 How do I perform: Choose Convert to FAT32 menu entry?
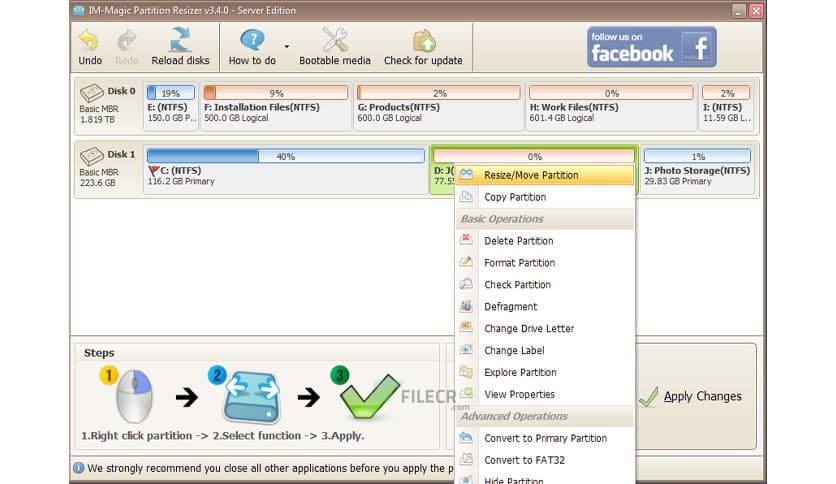pos(545,460)
